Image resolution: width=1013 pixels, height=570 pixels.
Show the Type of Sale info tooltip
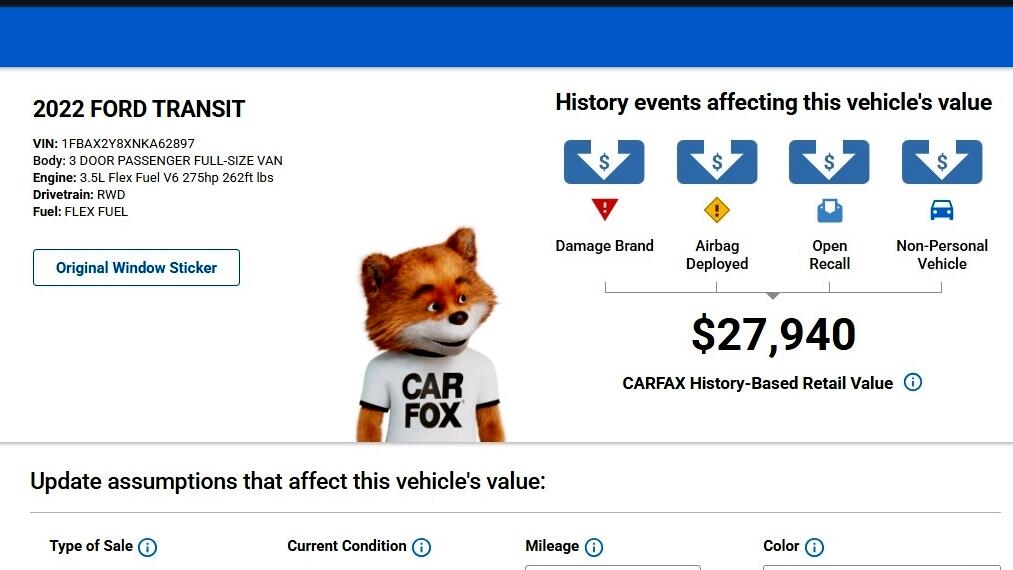pos(147,547)
